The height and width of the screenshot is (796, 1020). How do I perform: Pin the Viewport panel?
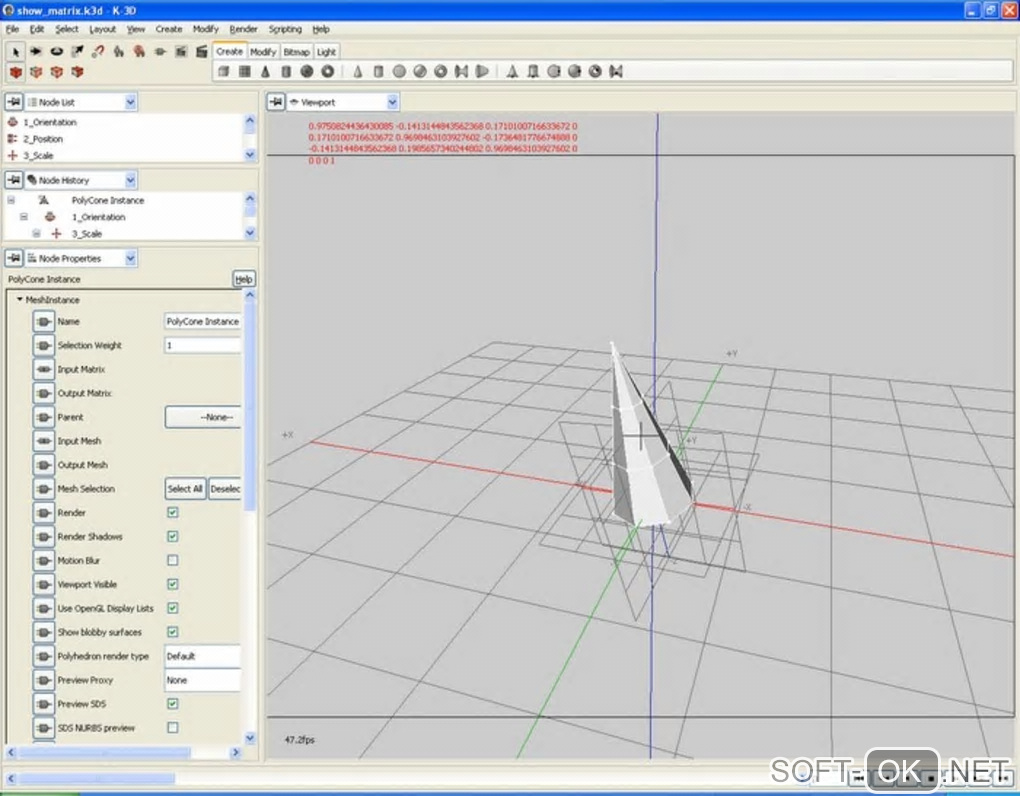tap(275, 102)
